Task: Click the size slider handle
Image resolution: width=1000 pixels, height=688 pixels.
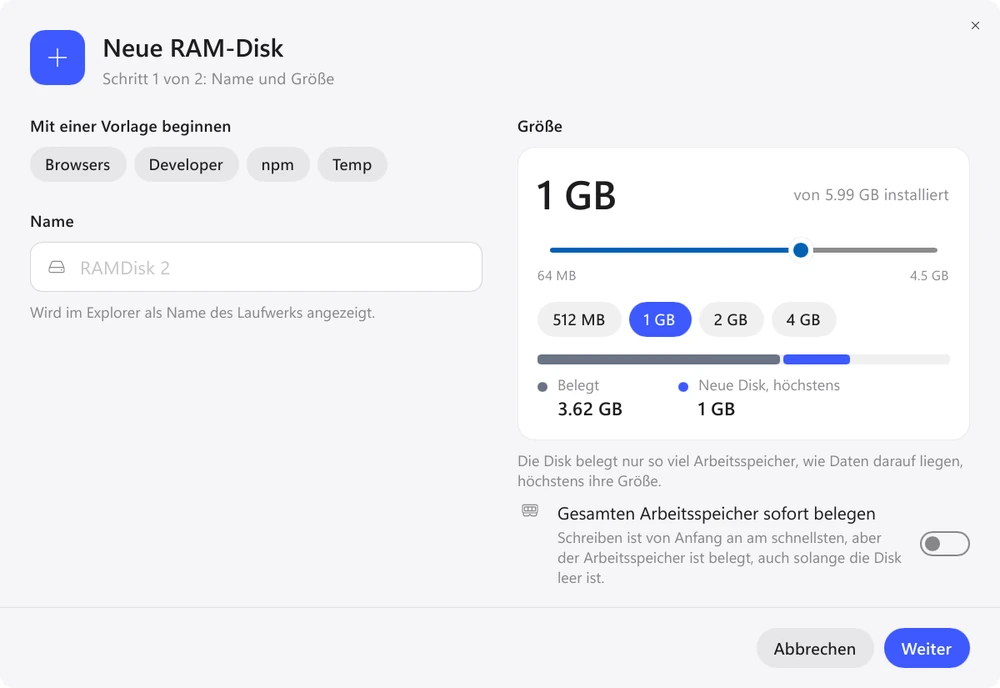Action: pyautogui.click(x=800, y=250)
